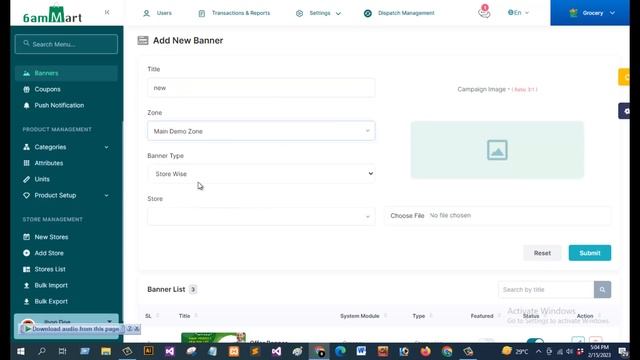Expand the Settings dropdown
This screenshot has width=640, height=360.
point(318,13)
